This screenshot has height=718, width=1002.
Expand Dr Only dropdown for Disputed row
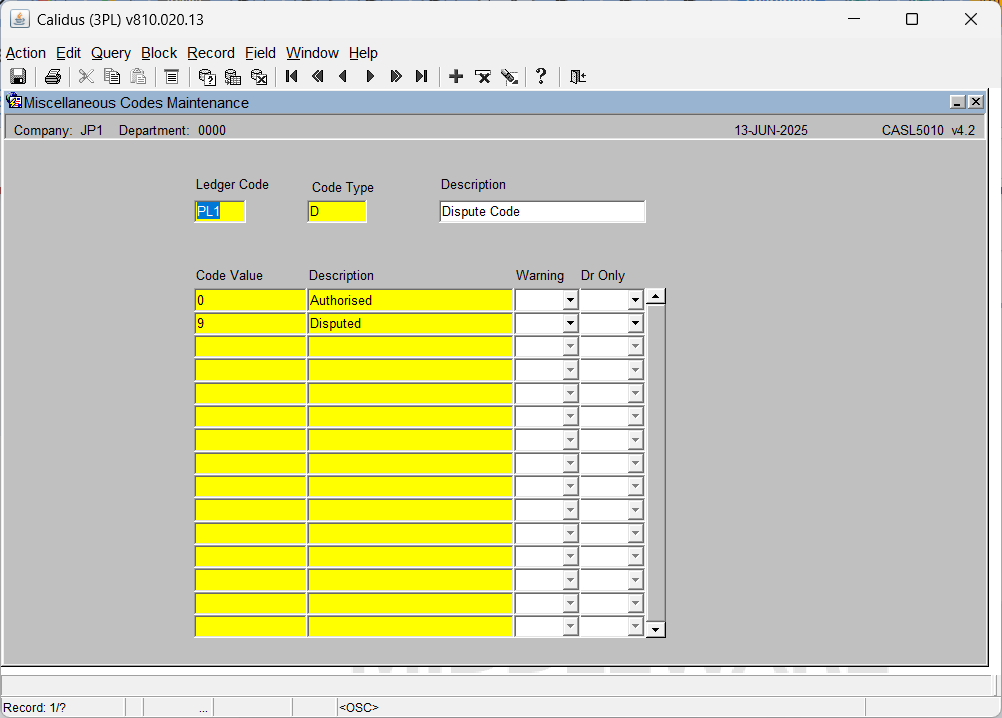(635, 324)
